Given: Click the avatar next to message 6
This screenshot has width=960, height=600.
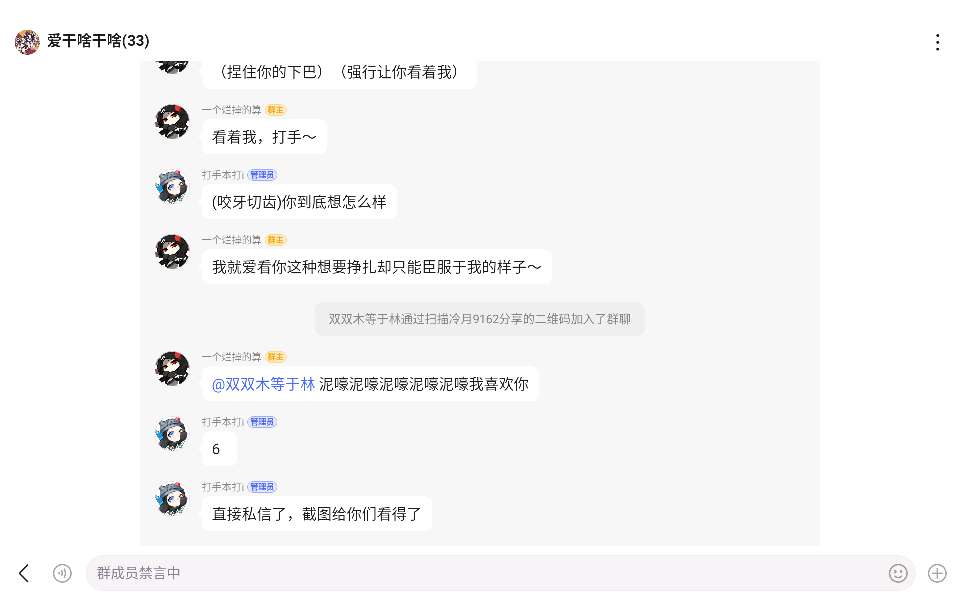Looking at the screenshot, I should 172,433.
